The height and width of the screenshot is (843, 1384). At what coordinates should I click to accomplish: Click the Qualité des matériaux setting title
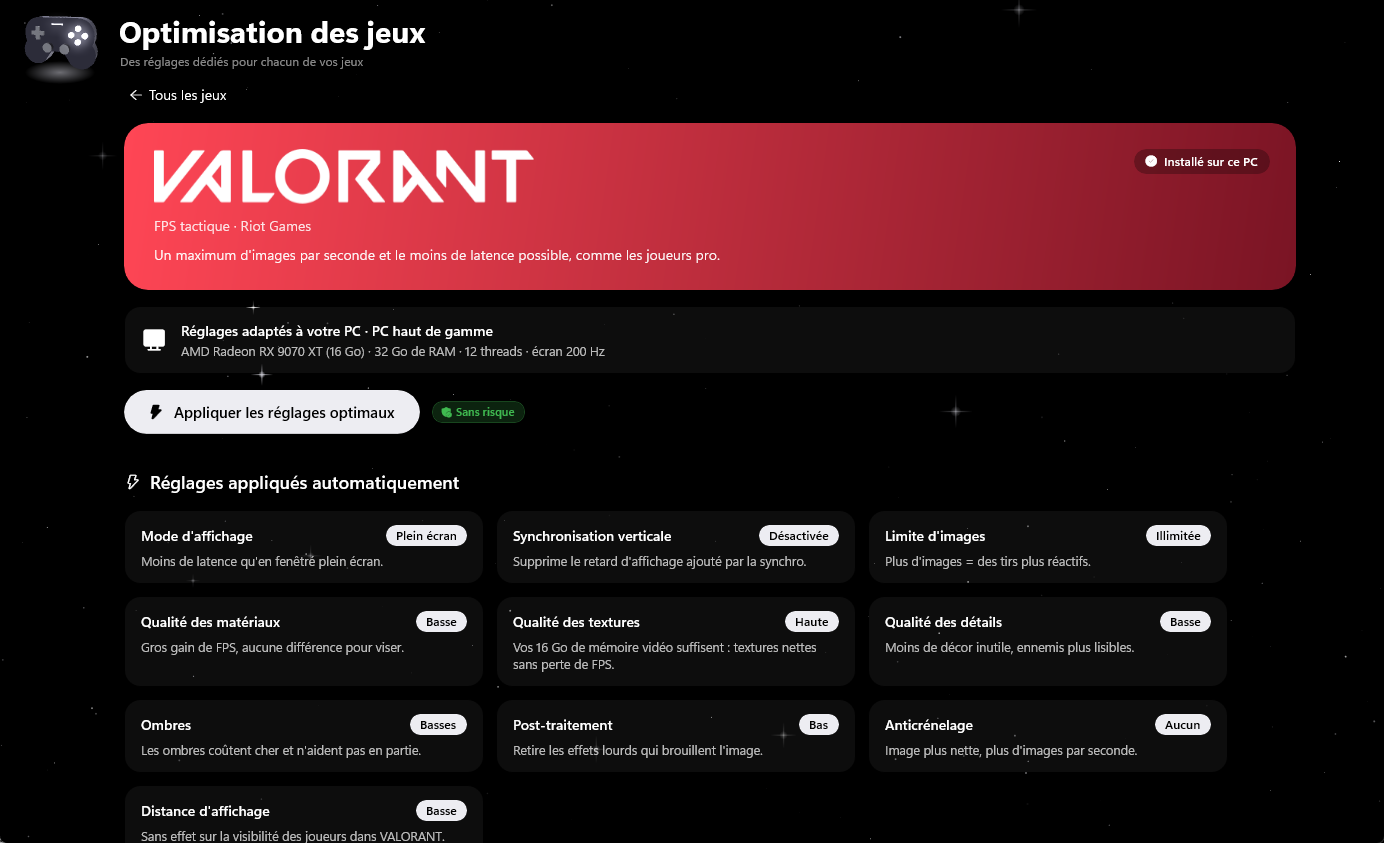(211, 622)
